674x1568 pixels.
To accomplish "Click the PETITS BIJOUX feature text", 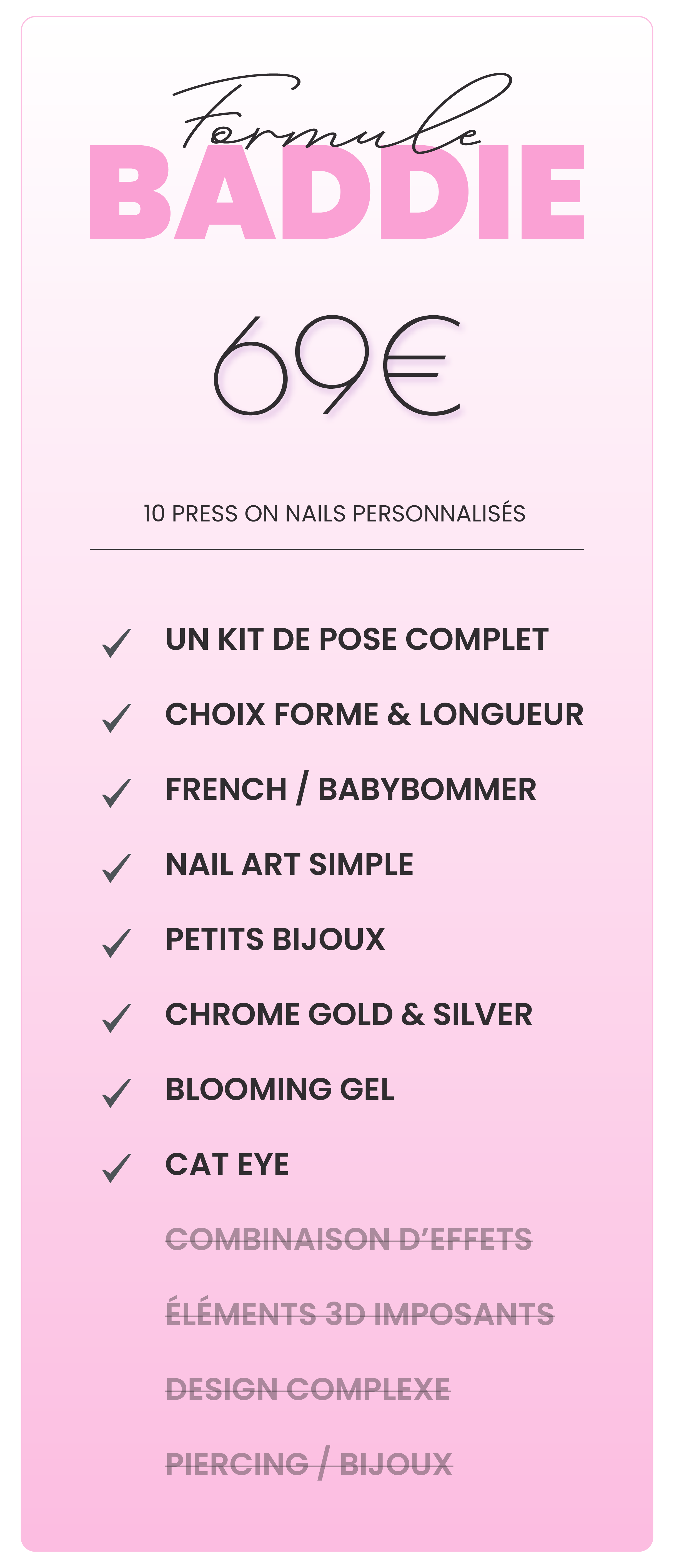I will [275, 939].
